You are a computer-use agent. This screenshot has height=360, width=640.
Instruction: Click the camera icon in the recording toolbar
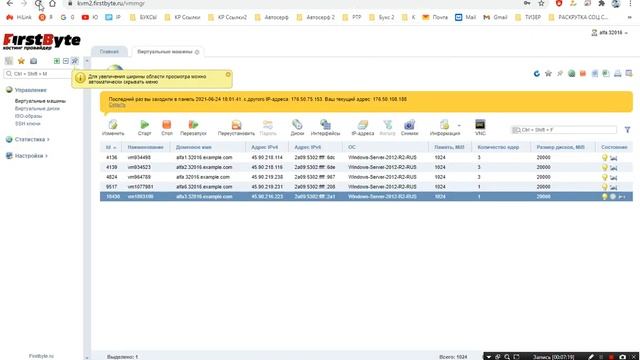pyautogui.click(x=622, y=357)
